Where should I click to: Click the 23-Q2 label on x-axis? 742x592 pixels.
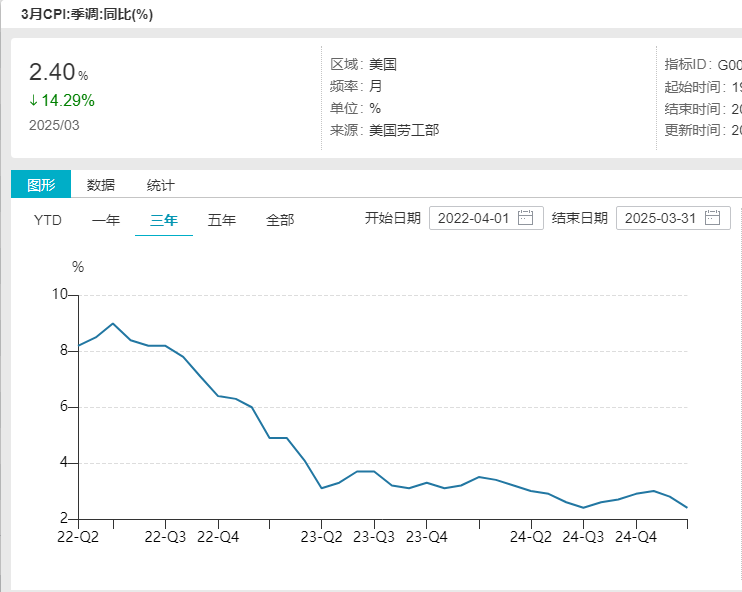(321, 536)
